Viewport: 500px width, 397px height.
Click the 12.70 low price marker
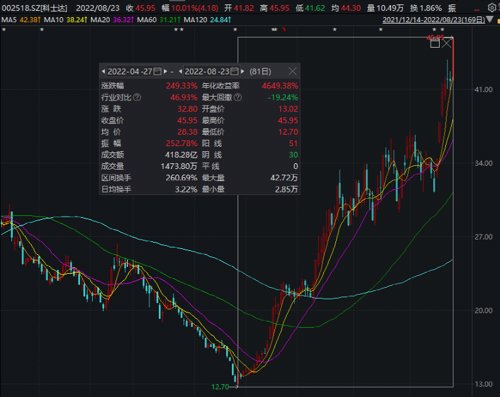[x=220, y=387]
